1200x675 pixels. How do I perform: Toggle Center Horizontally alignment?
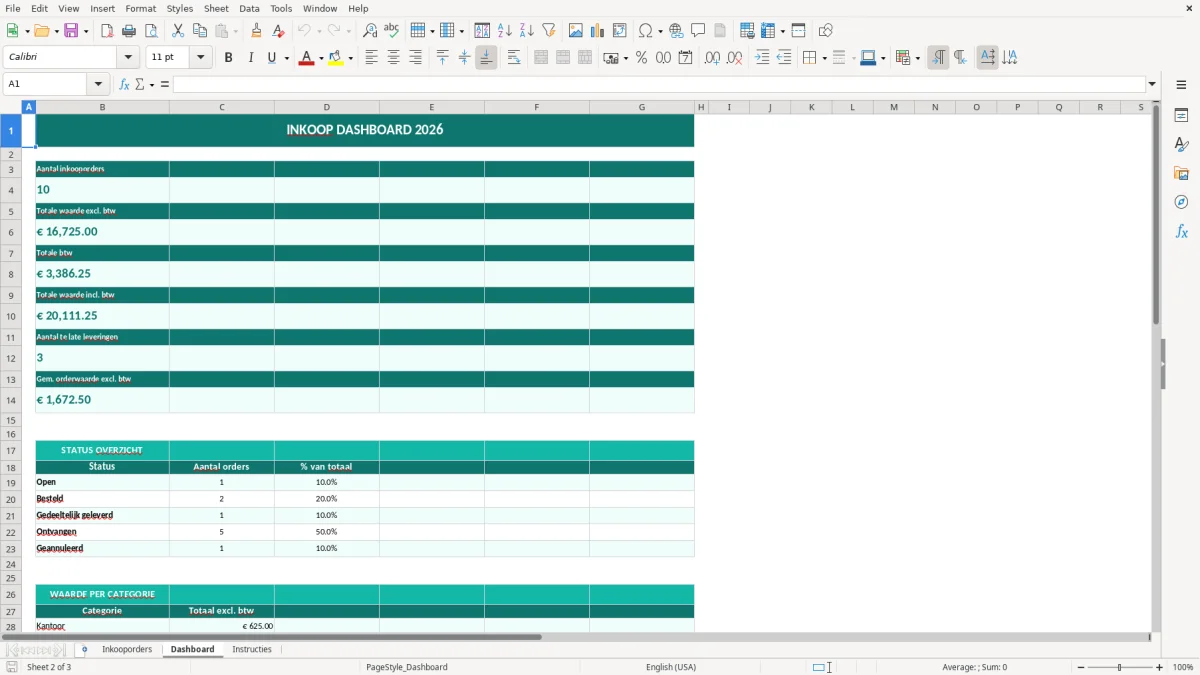[x=393, y=58]
